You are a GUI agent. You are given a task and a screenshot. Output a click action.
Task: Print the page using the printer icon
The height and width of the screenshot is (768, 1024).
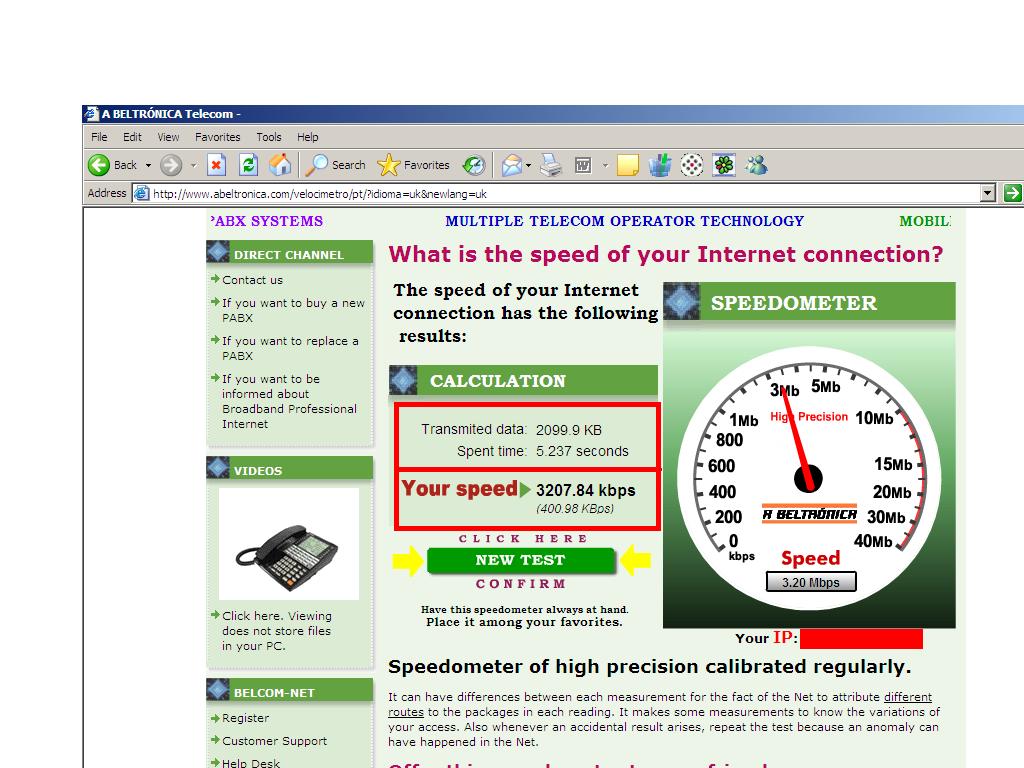(551, 165)
